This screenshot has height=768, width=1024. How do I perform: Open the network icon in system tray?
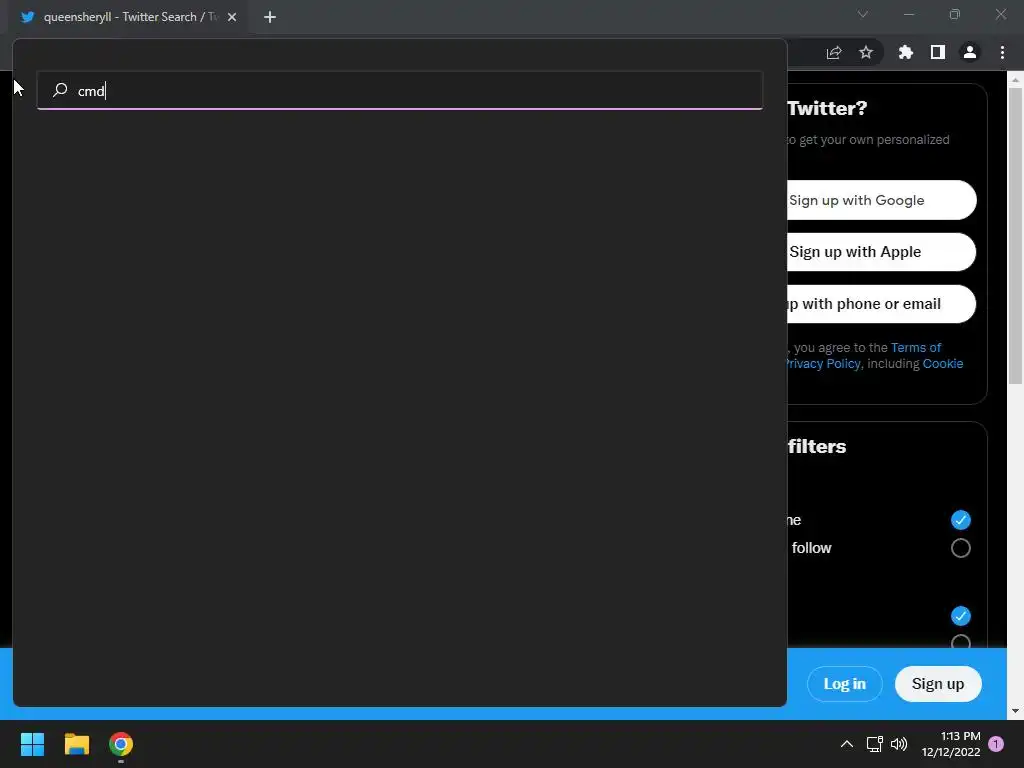point(874,744)
